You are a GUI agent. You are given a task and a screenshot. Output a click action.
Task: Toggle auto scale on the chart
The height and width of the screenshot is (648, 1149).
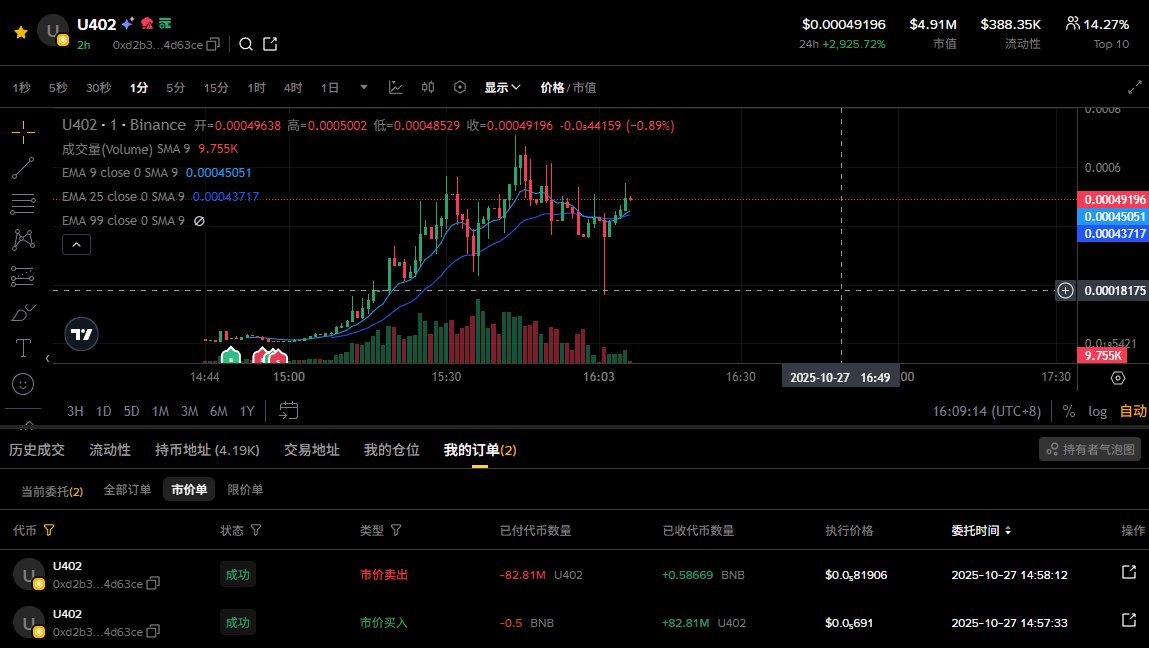click(x=1133, y=411)
